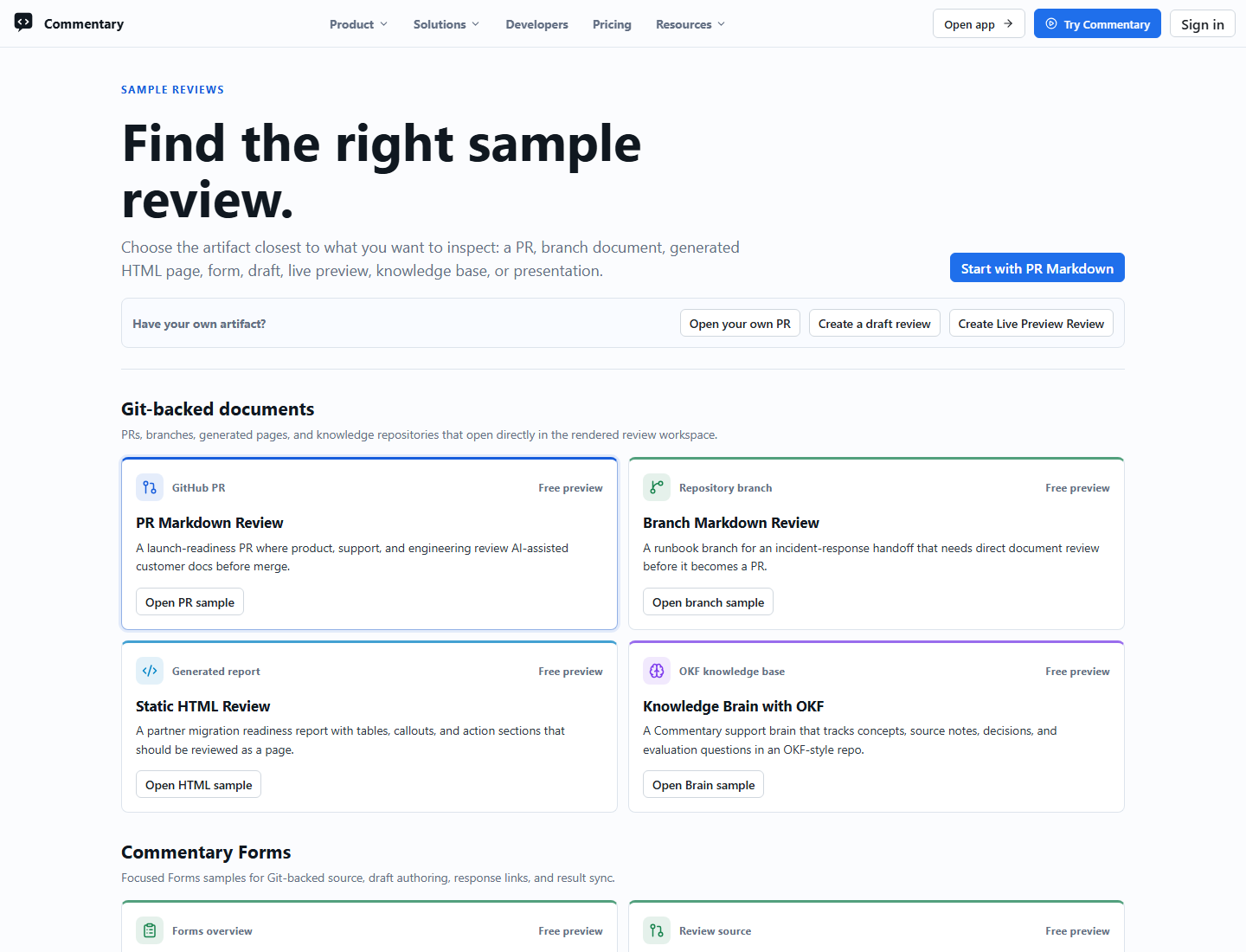The height and width of the screenshot is (952, 1246).
Task: Click the Have your own artifact? text
Action: point(199,323)
